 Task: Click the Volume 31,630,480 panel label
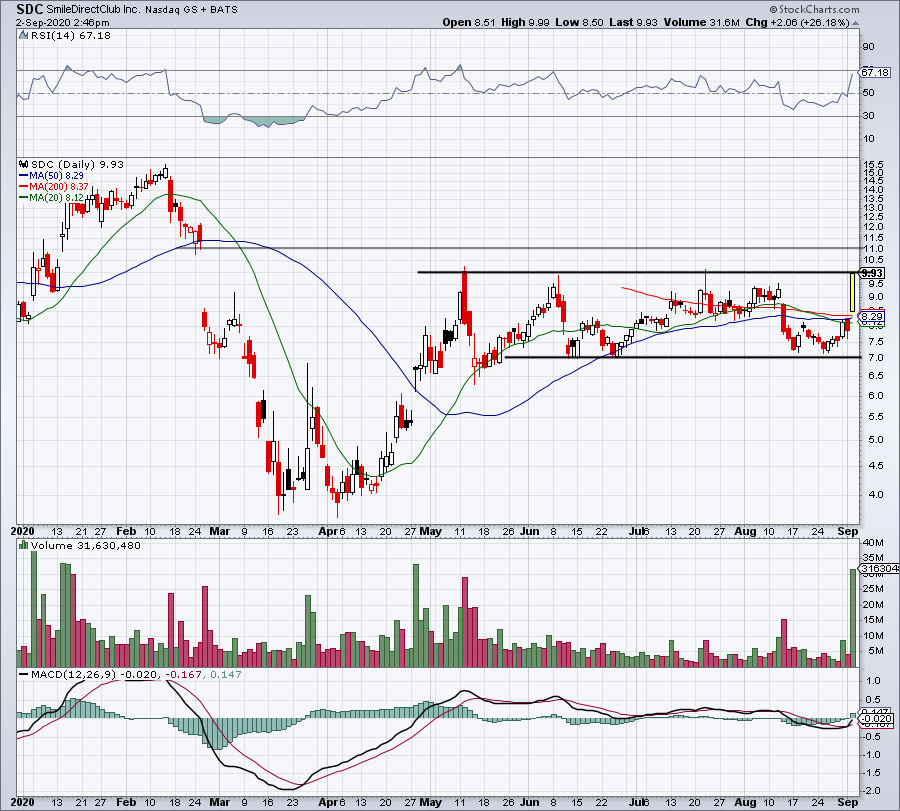86,545
